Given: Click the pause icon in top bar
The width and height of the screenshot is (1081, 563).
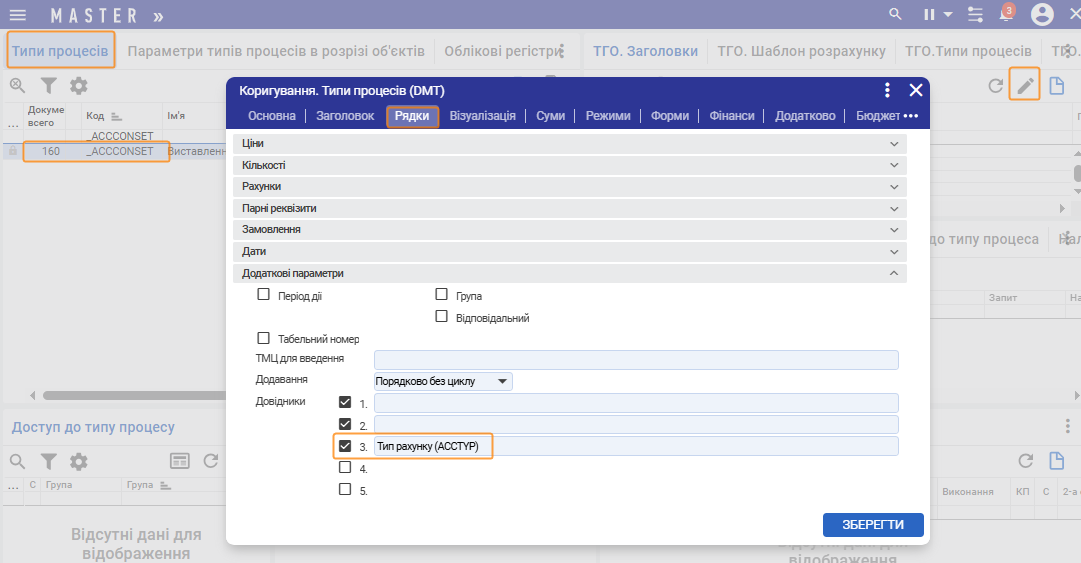Looking at the screenshot, I should [x=929, y=14].
